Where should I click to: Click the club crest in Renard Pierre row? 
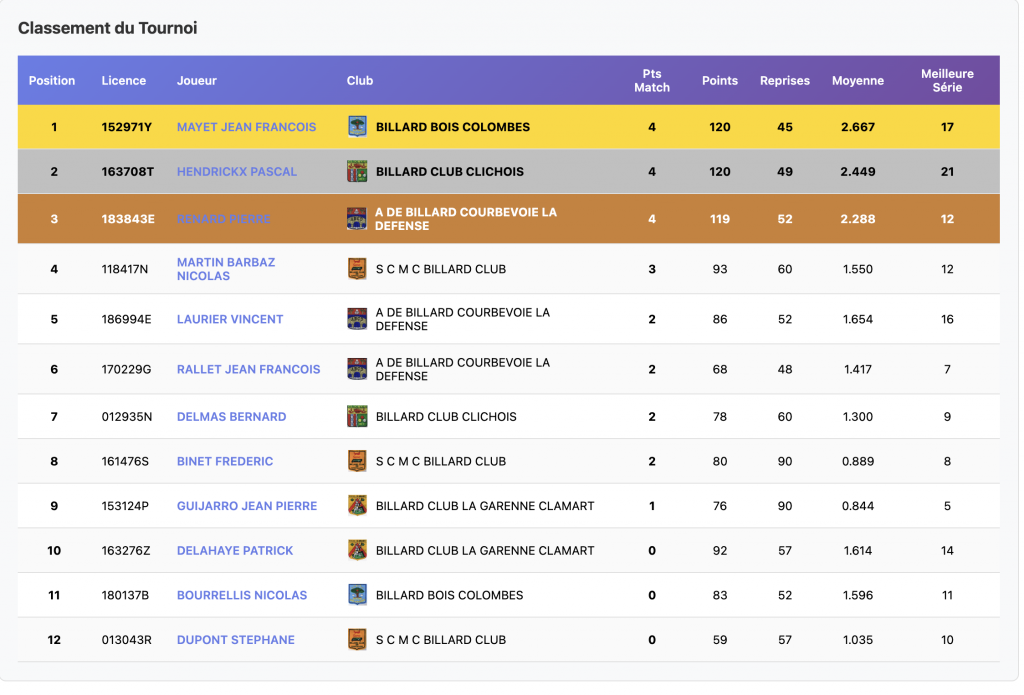point(357,219)
